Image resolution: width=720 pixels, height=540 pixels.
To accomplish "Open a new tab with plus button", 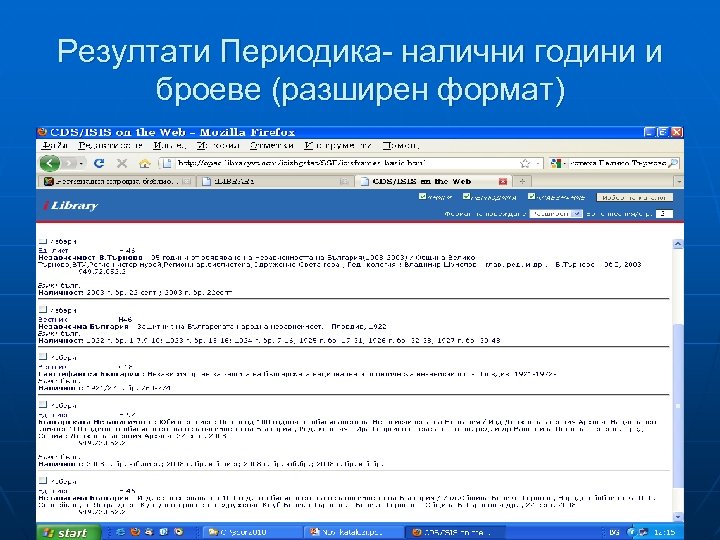I will pos(522,181).
